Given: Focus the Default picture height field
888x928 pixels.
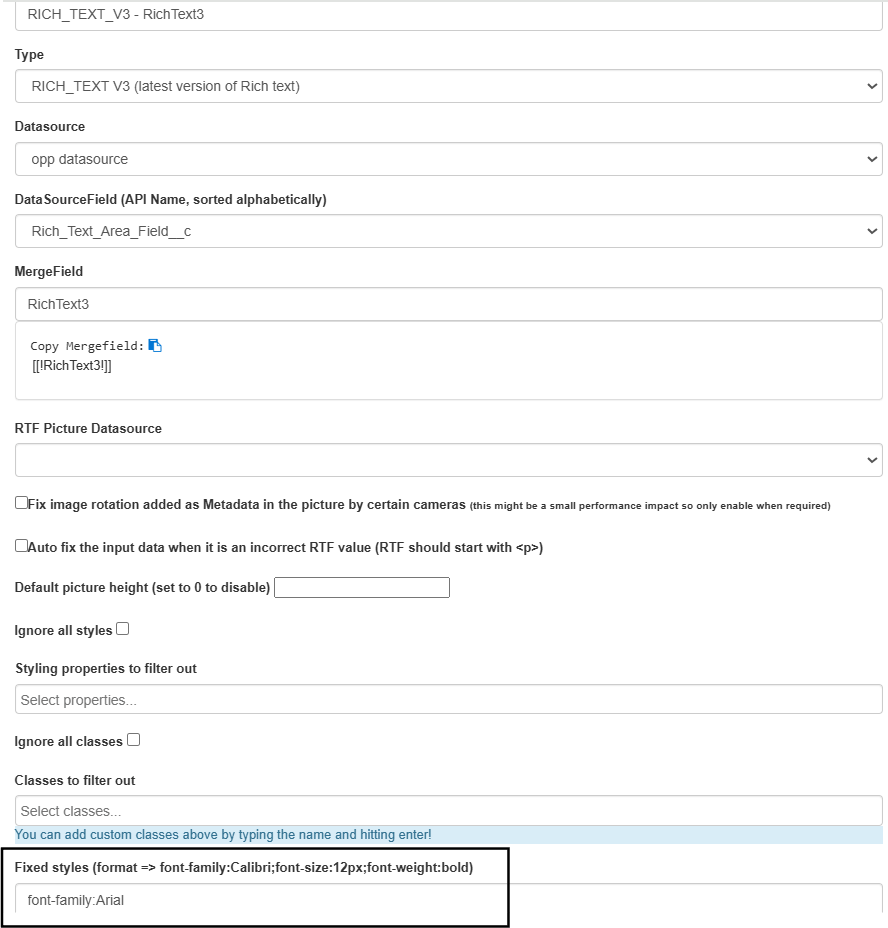Looking at the screenshot, I should click(x=362, y=588).
